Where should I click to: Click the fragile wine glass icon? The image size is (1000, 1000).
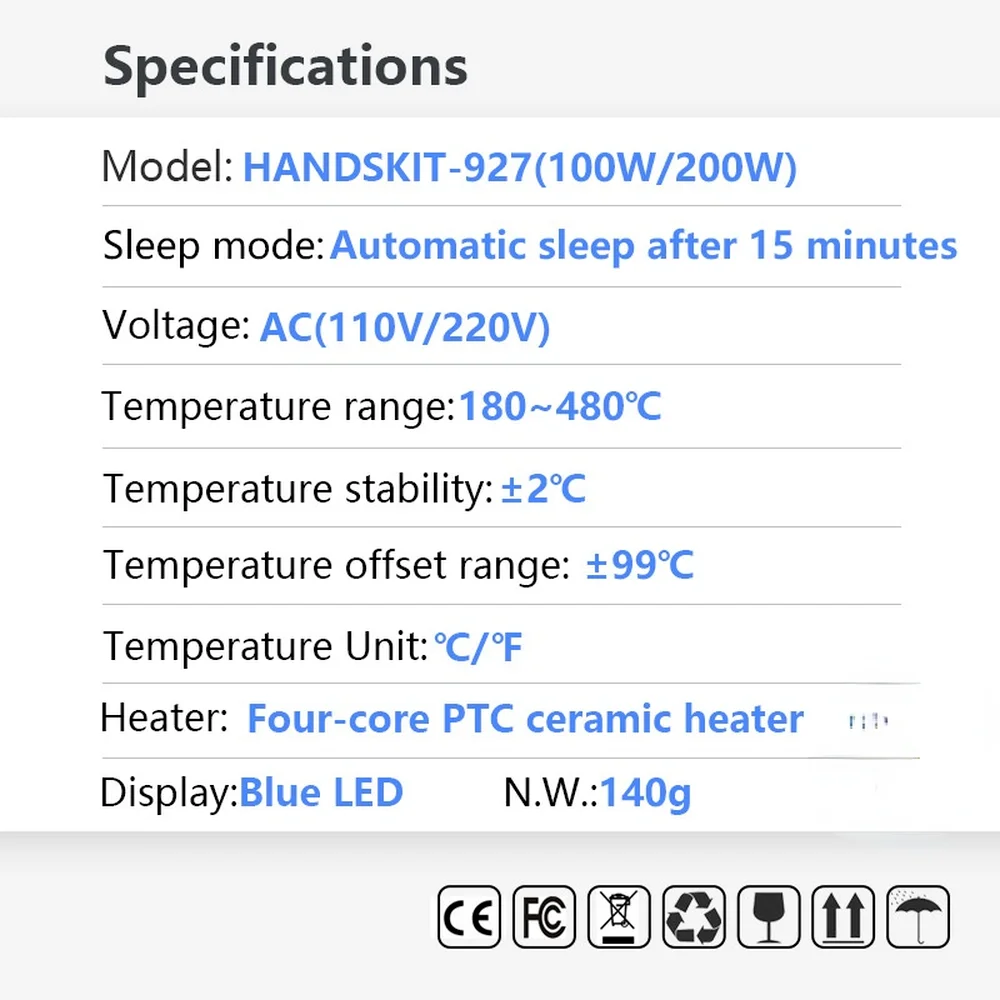pyautogui.click(x=768, y=916)
